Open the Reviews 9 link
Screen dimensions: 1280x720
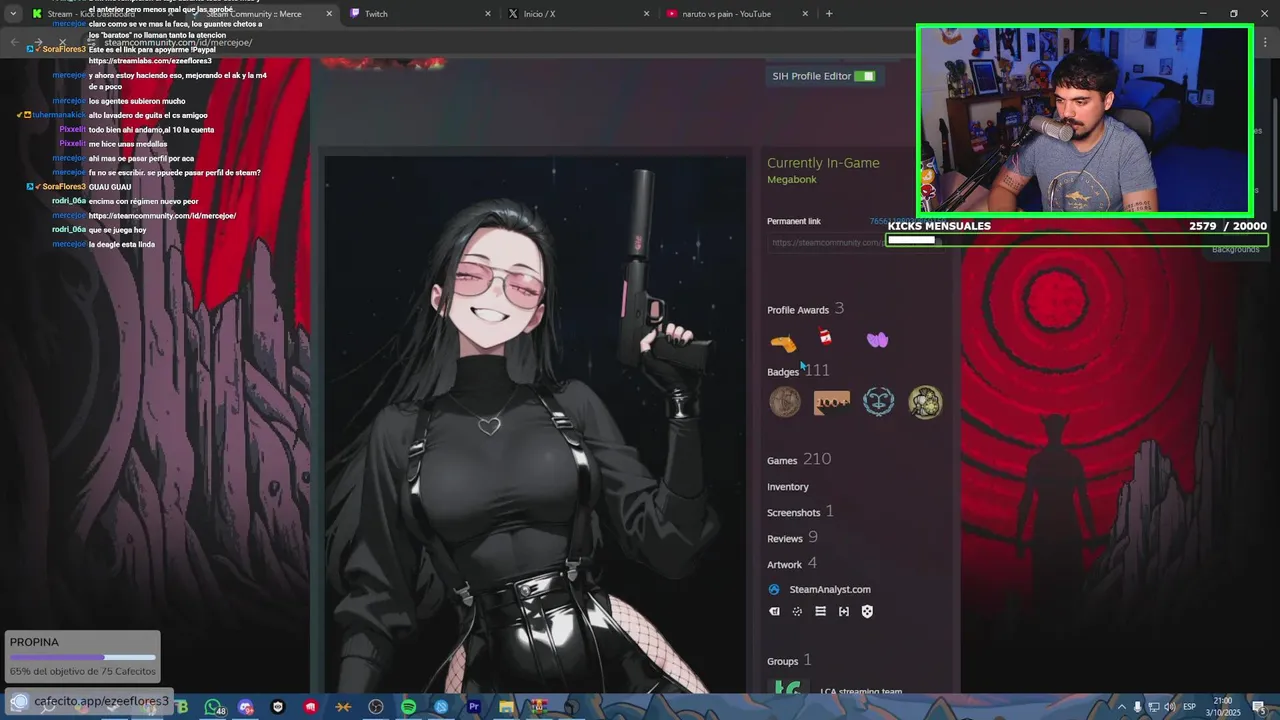[x=792, y=538]
